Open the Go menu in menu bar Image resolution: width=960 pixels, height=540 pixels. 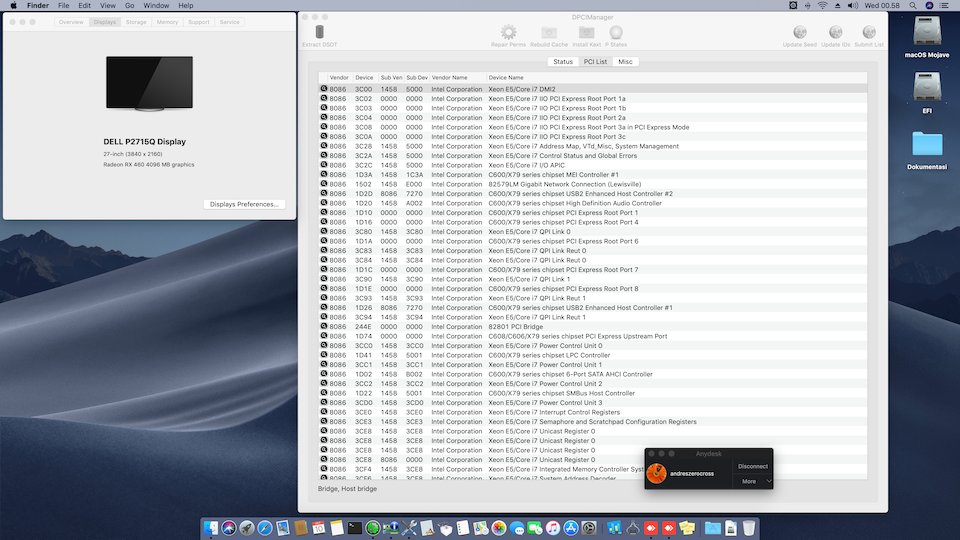click(129, 6)
